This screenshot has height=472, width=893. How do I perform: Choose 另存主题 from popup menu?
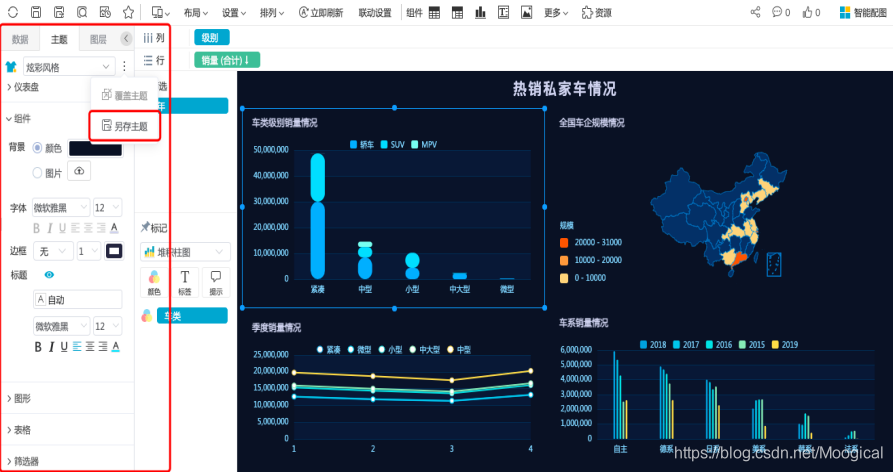point(125,126)
